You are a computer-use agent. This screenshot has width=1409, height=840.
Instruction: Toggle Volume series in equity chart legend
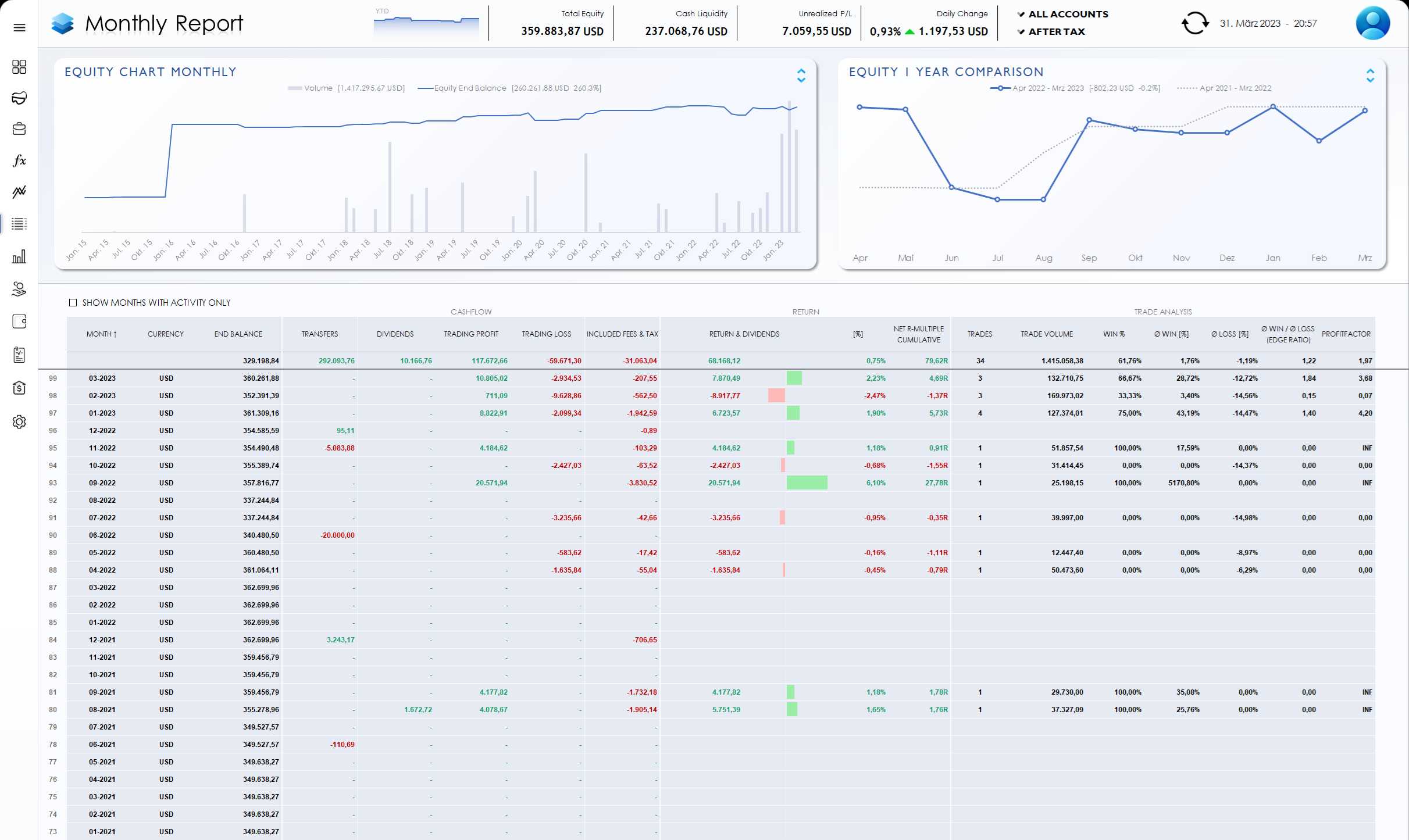coord(346,88)
